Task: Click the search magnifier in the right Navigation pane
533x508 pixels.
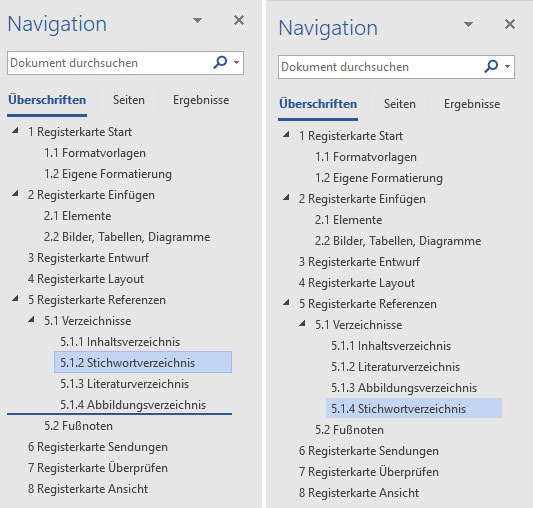Action: point(491,67)
